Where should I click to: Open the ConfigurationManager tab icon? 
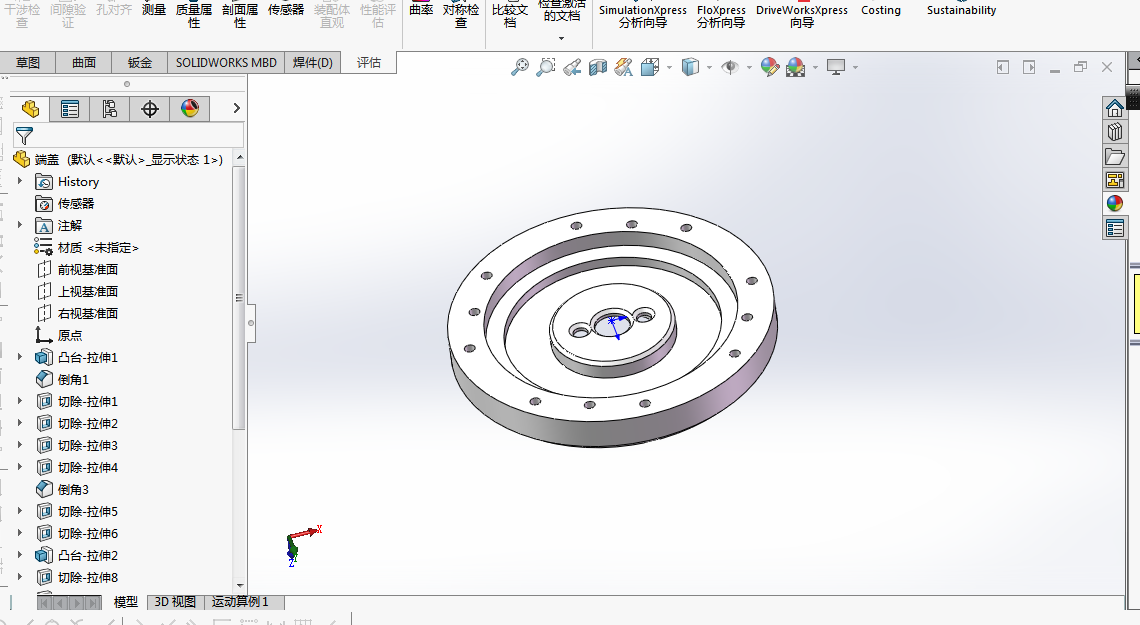tap(110, 109)
